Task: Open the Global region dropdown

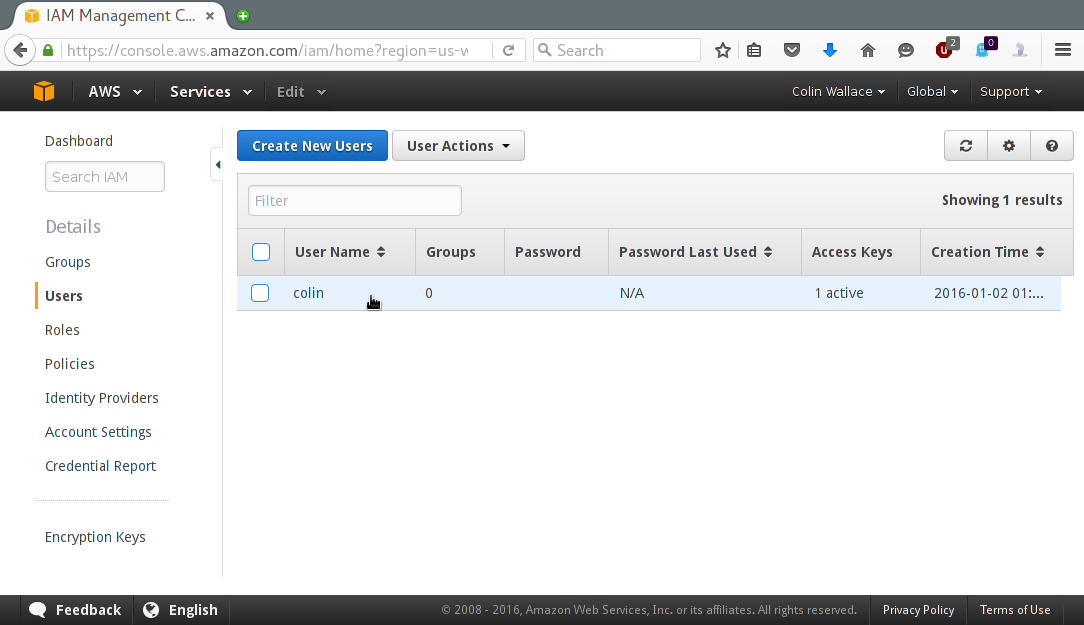Action: 932,91
